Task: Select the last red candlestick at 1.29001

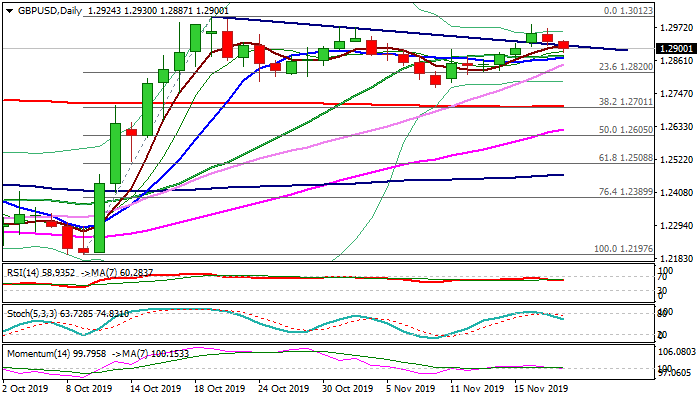Action: tap(564, 45)
